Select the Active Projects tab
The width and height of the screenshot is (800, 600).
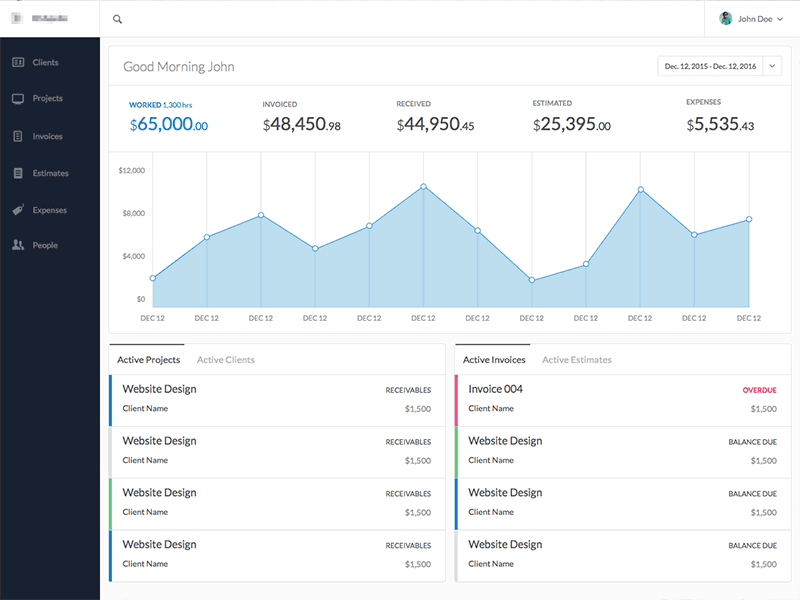coord(149,359)
